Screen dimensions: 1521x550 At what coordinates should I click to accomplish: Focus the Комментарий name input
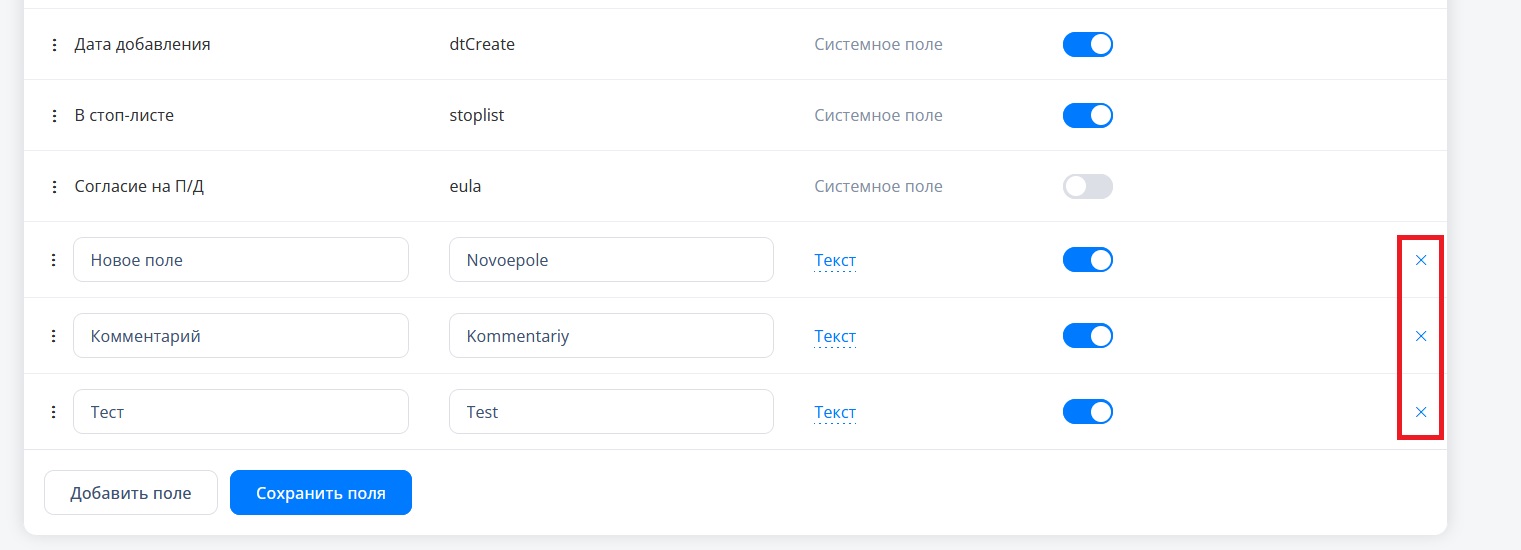pos(241,336)
